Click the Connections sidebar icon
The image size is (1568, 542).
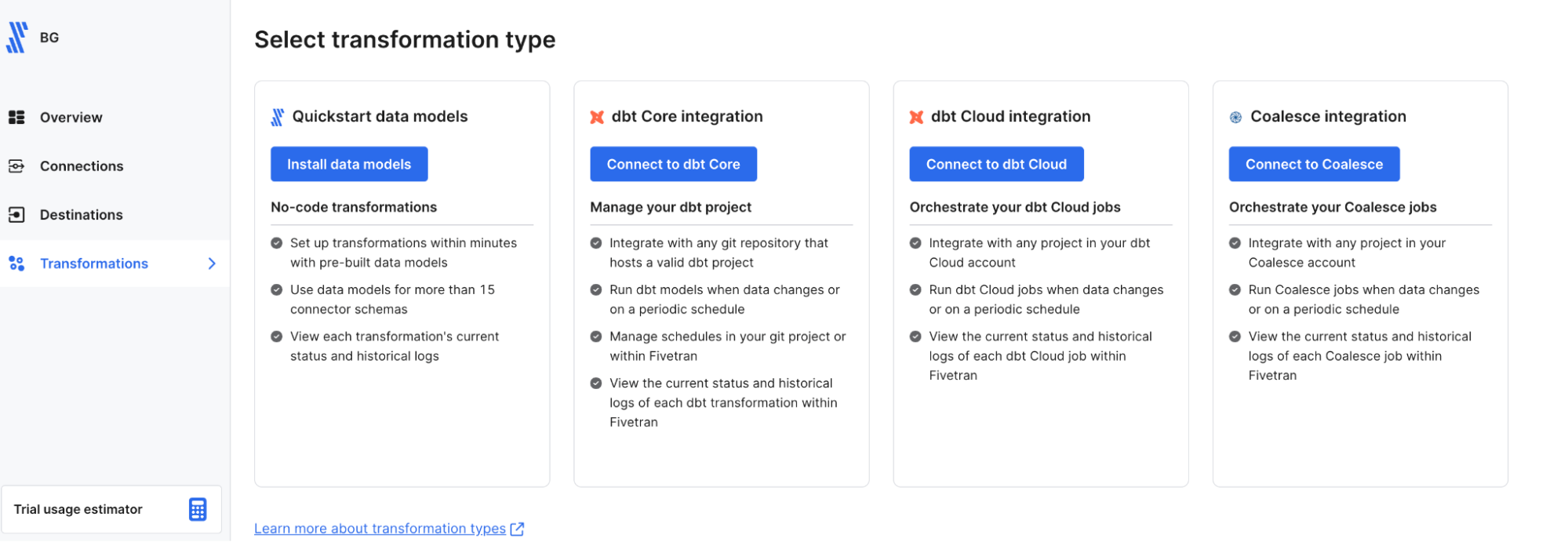[16, 166]
